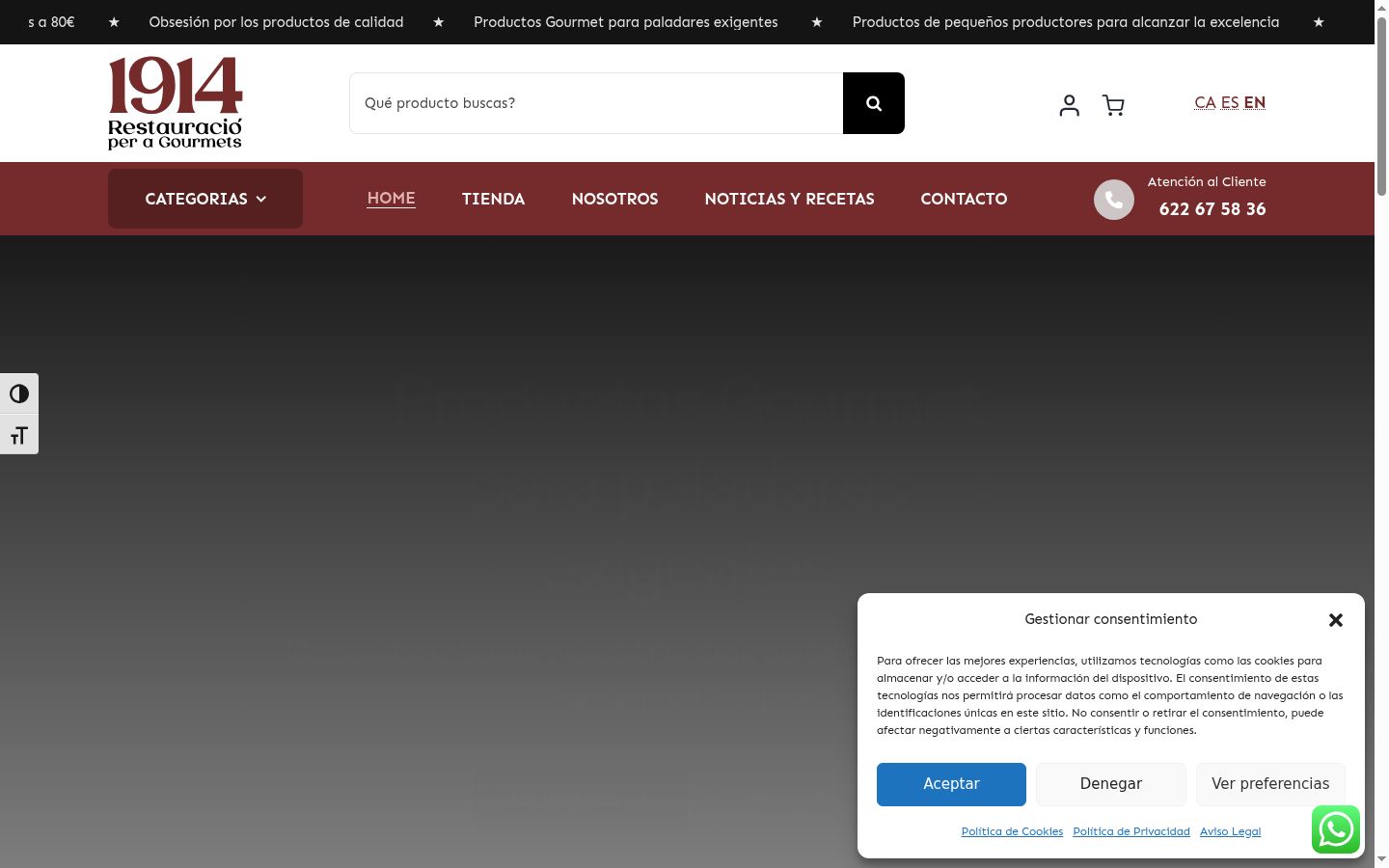Open the user account icon
Screen dimensions: 1389x868
click(x=1069, y=105)
